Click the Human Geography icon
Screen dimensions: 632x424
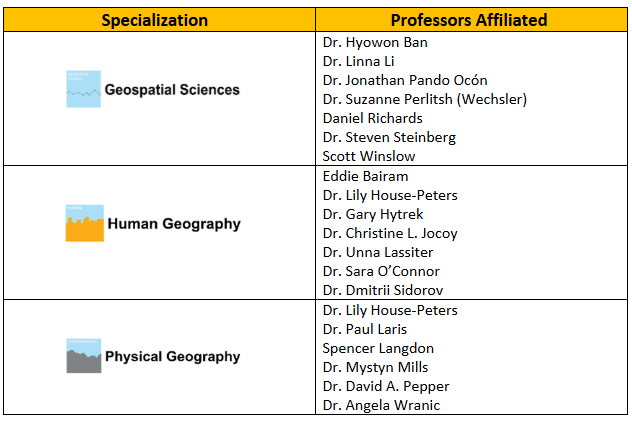[x=85, y=223]
